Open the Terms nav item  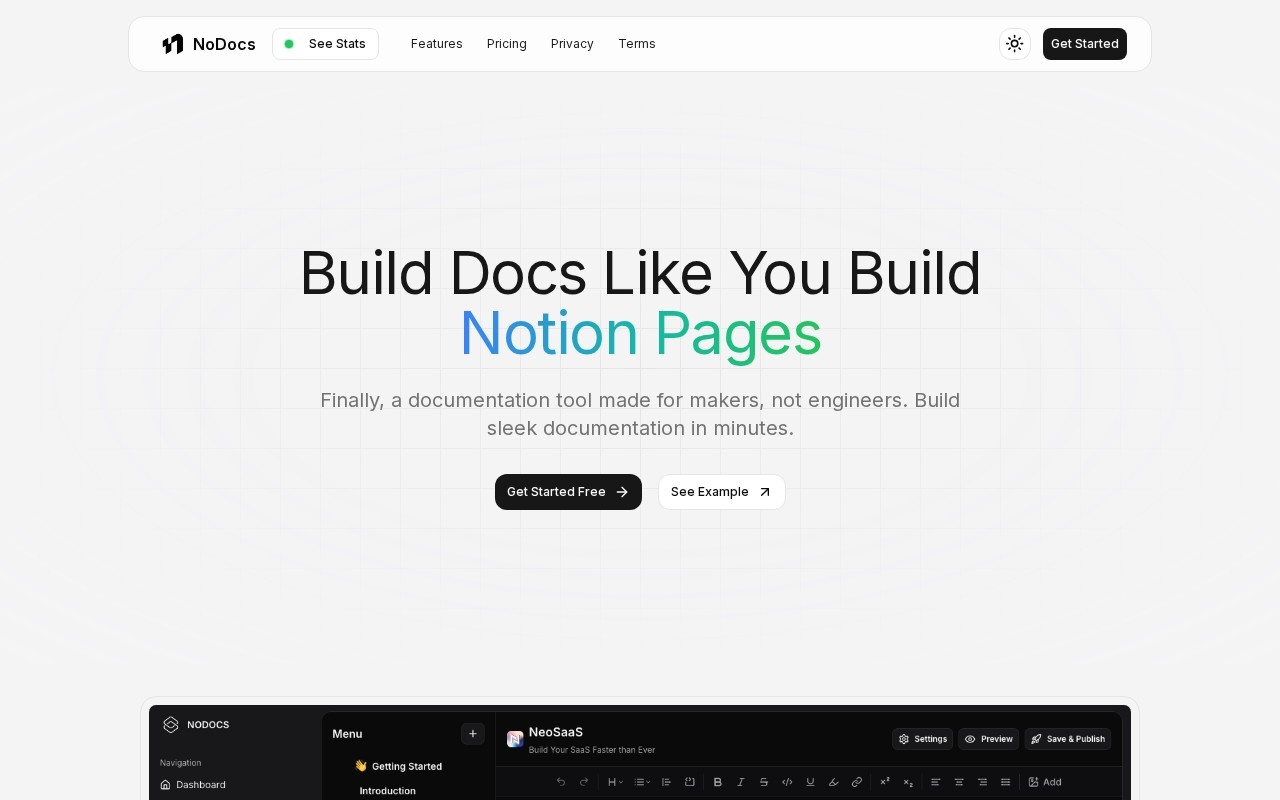click(637, 44)
